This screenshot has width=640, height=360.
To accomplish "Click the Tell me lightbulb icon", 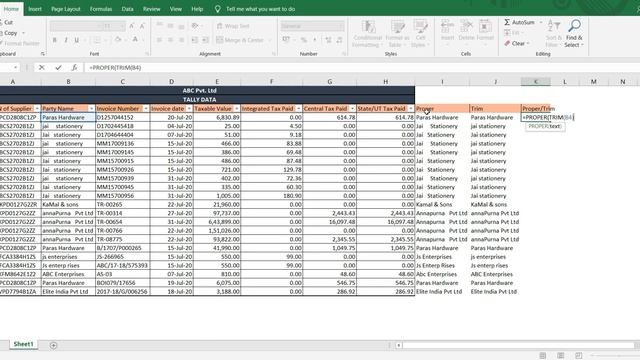I will [218, 9].
